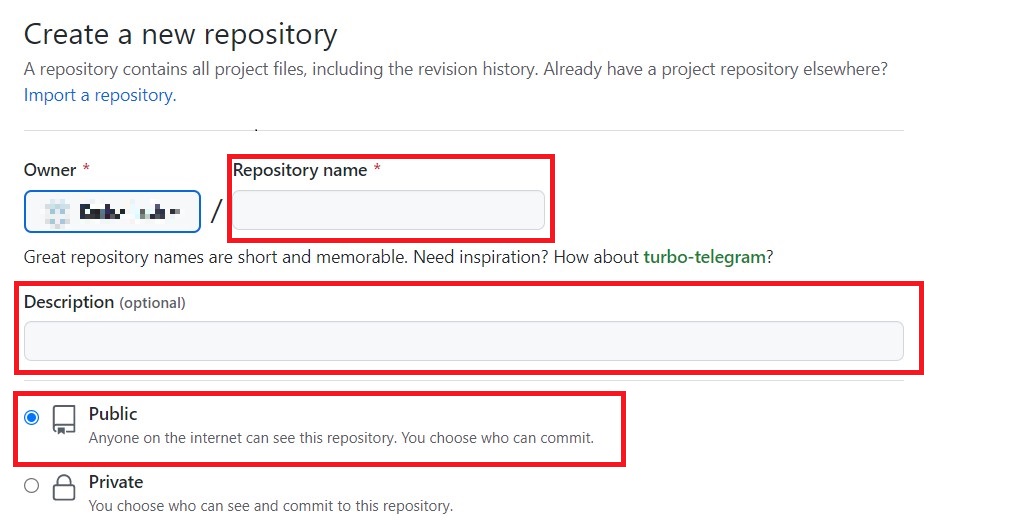Screen dimensions: 1016x525
Task: Select the Private radio button
Action: (x=32, y=485)
